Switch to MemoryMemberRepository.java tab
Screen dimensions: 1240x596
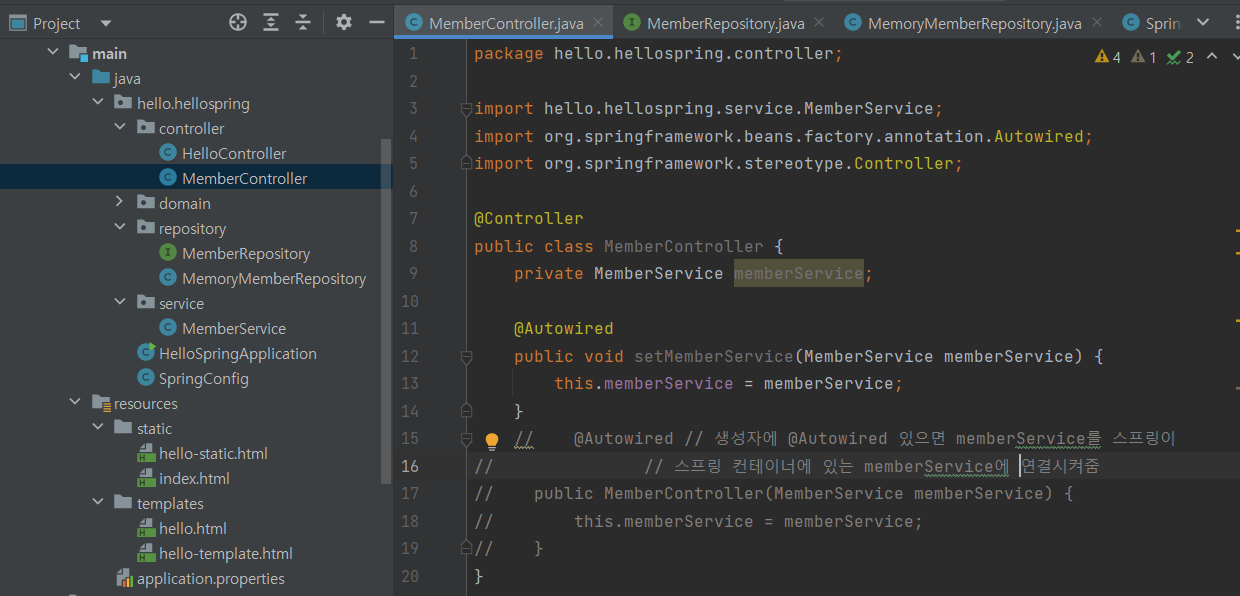pyautogui.click(x=974, y=23)
